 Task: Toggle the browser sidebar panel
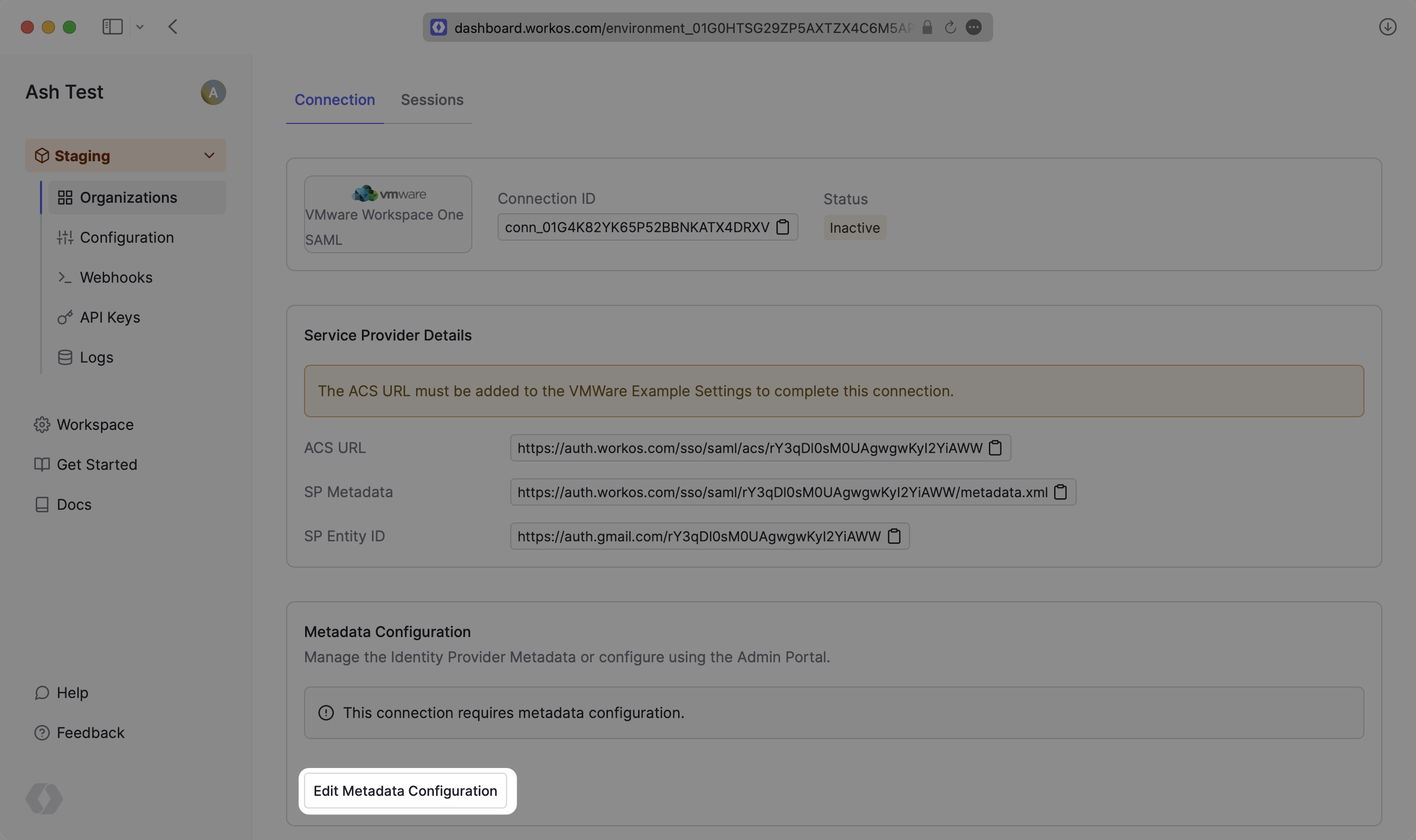click(112, 27)
